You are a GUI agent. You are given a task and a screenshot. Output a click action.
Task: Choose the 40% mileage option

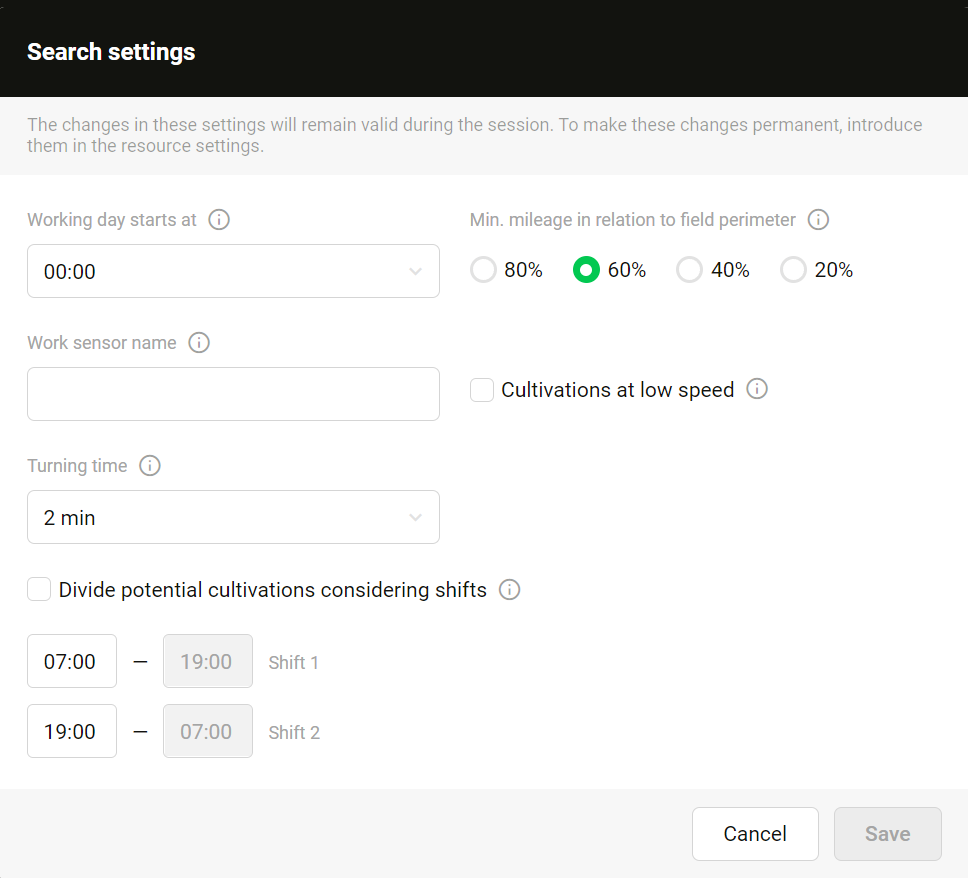[x=689, y=270]
